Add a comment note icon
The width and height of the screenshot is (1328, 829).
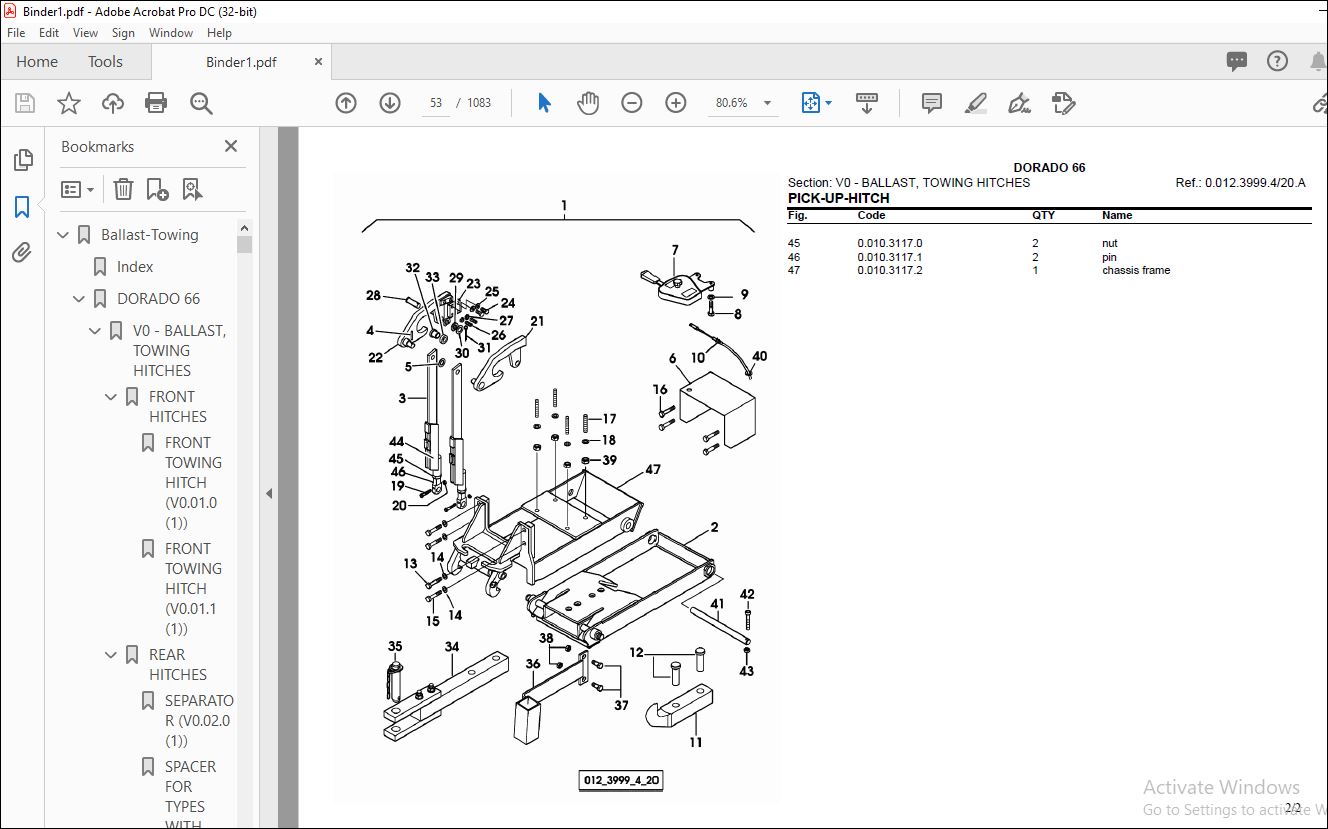coord(932,103)
